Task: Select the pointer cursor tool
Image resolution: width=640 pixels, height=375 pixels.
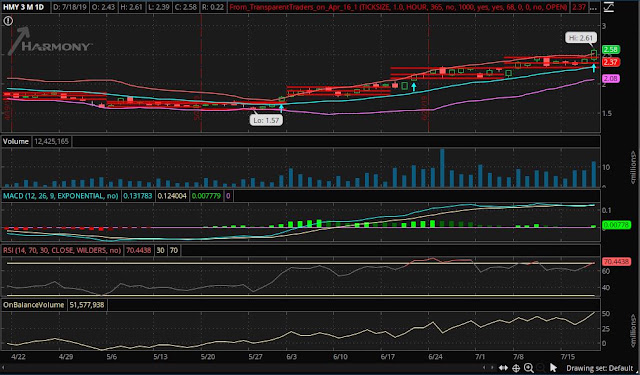Action: tap(553, 368)
